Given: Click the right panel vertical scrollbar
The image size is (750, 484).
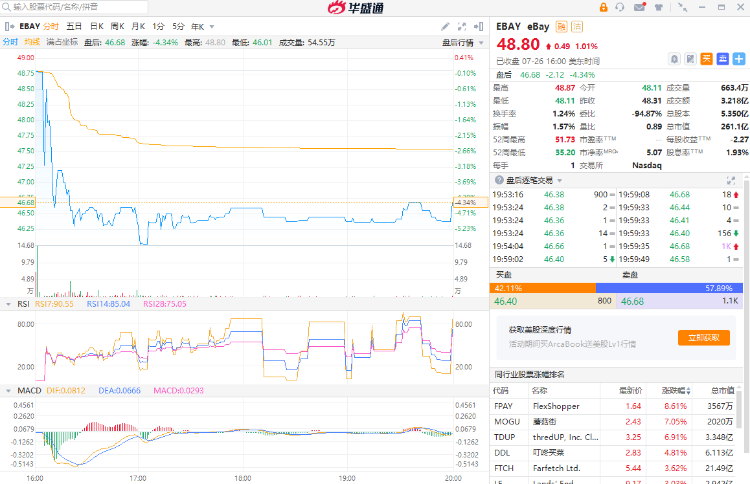Looking at the screenshot, I should tap(746, 316).
